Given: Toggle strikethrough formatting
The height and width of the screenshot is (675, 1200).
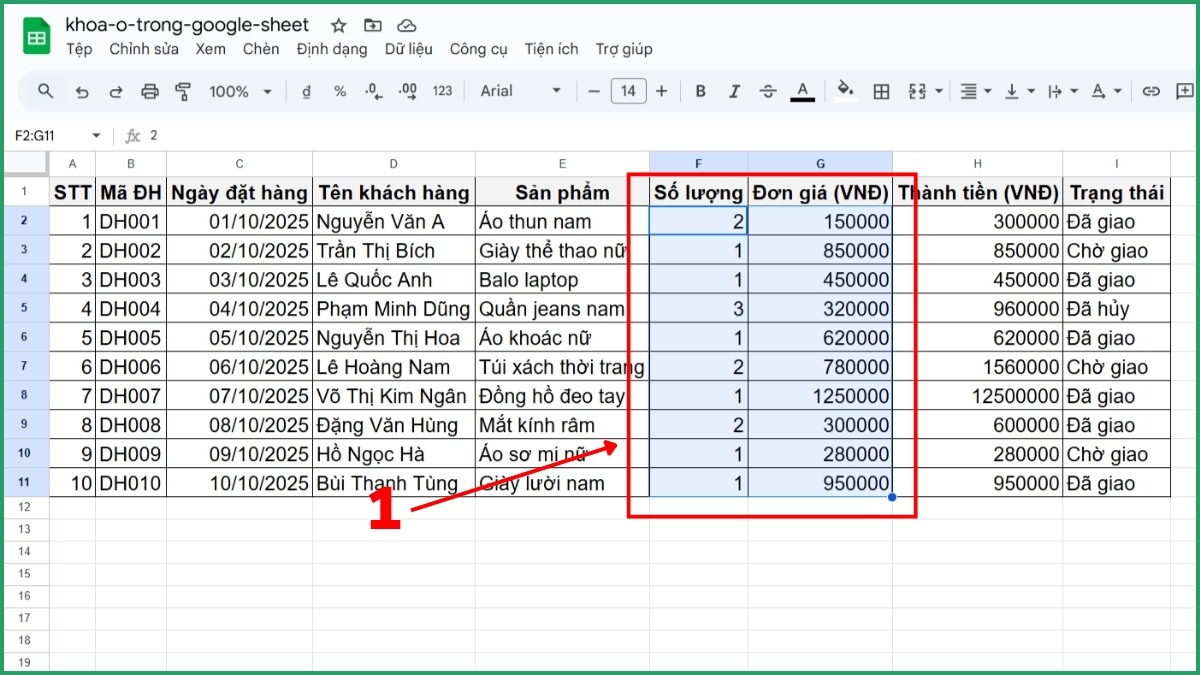Looking at the screenshot, I should 768,91.
